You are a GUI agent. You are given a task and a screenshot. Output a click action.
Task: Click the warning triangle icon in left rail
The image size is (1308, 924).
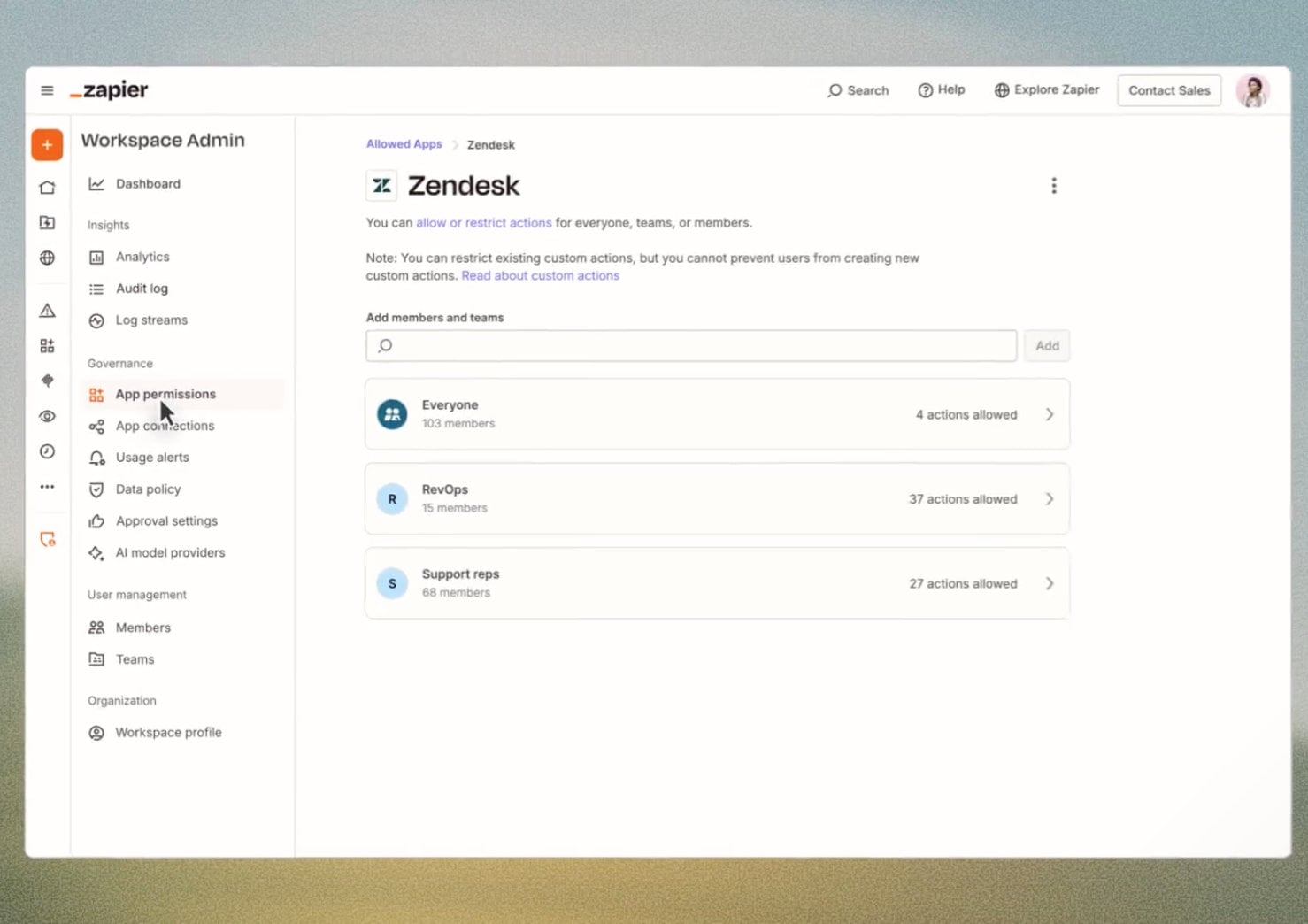click(x=47, y=311)
